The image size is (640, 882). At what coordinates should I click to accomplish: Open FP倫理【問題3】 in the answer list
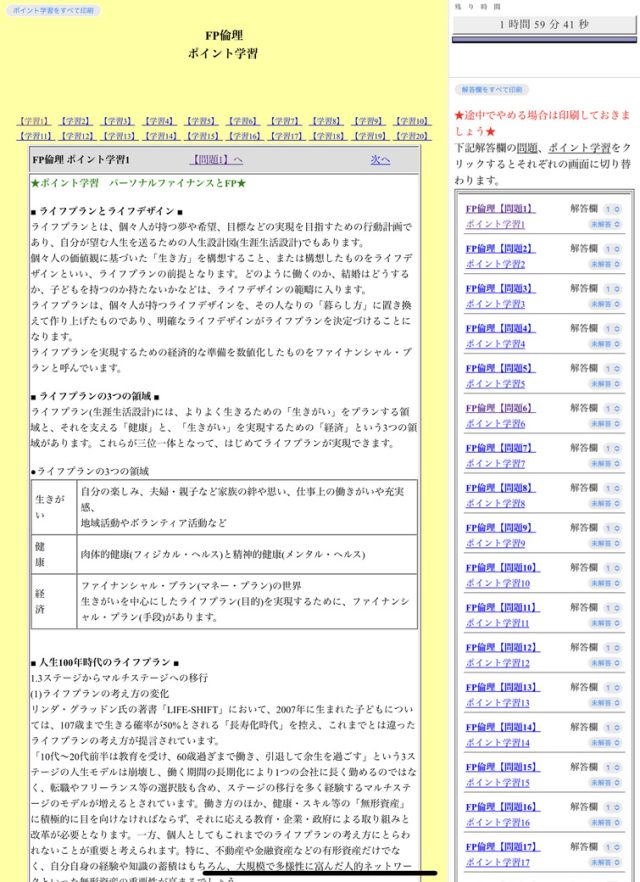coord(500,289)
